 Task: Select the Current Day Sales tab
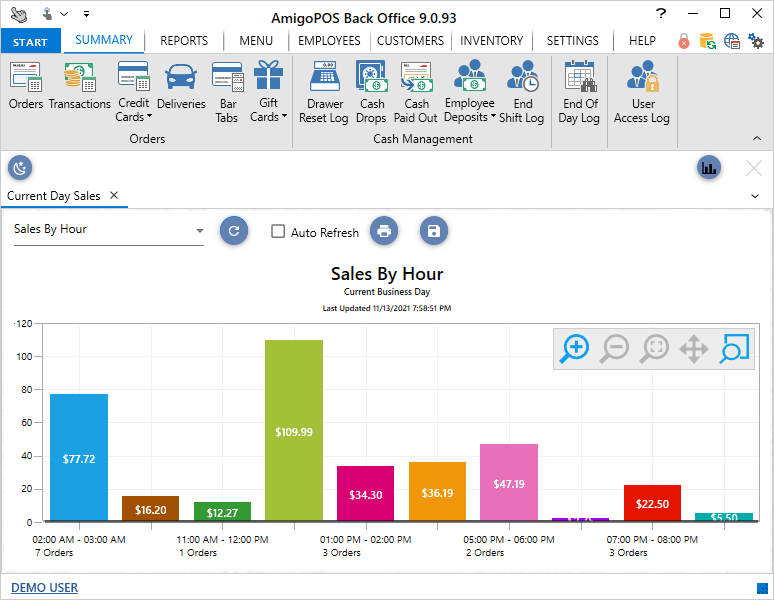point(54,196)
